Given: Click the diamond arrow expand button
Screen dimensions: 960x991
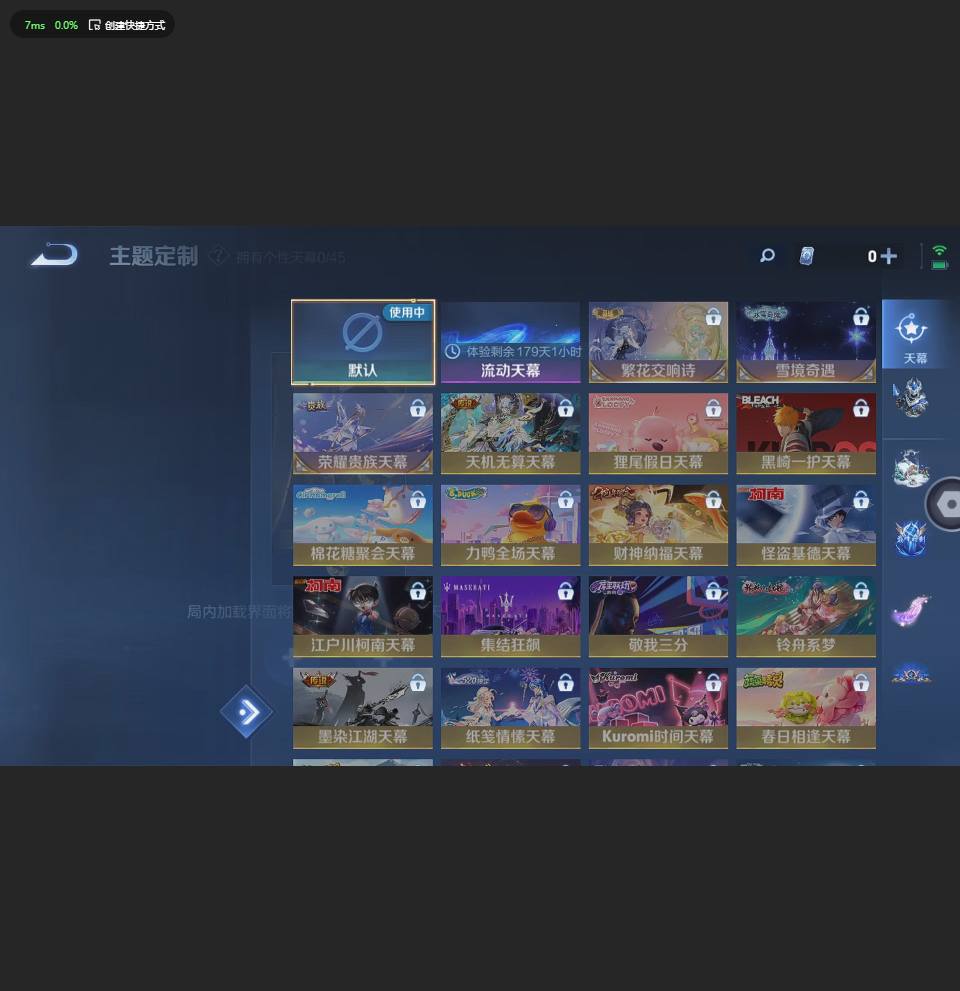Looking at the screenshot, I should click(246, 712).
